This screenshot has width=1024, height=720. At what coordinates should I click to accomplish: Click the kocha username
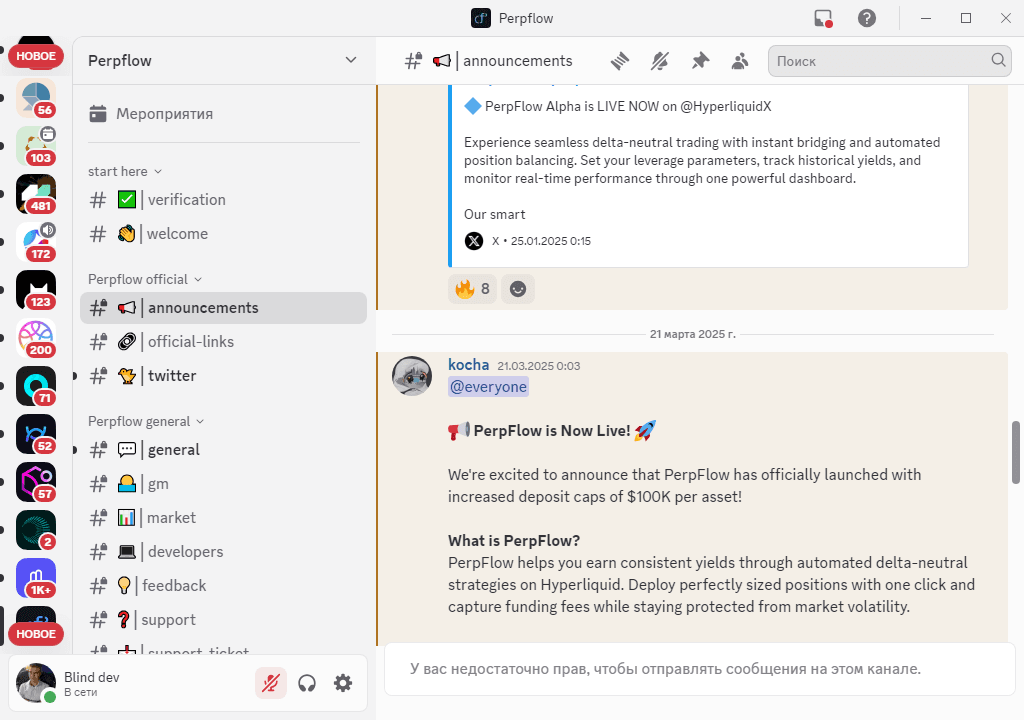click(468, 365)
